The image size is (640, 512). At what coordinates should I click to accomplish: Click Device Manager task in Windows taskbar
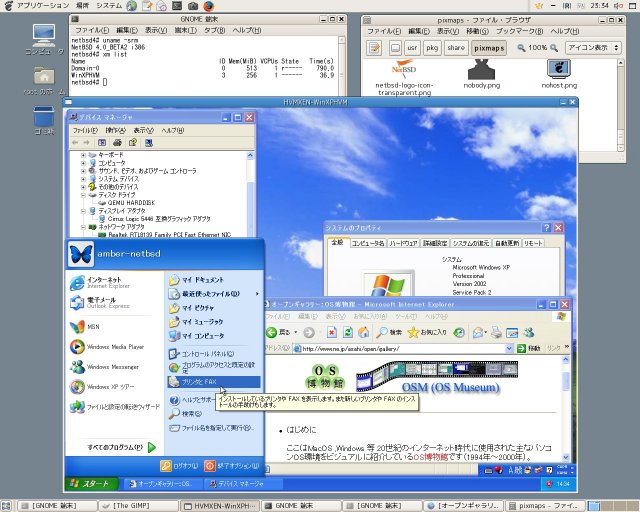[x=244, y=484]
